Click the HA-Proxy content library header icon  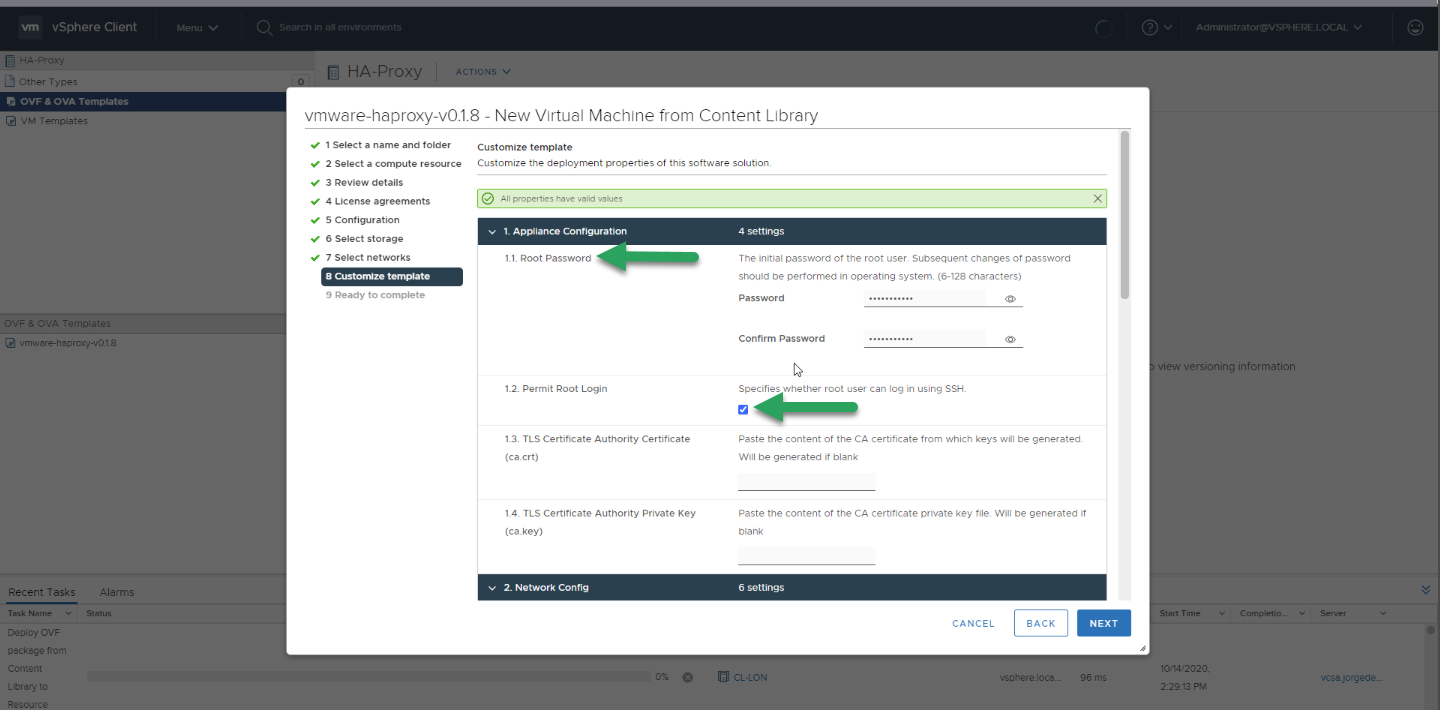[334, 72]
